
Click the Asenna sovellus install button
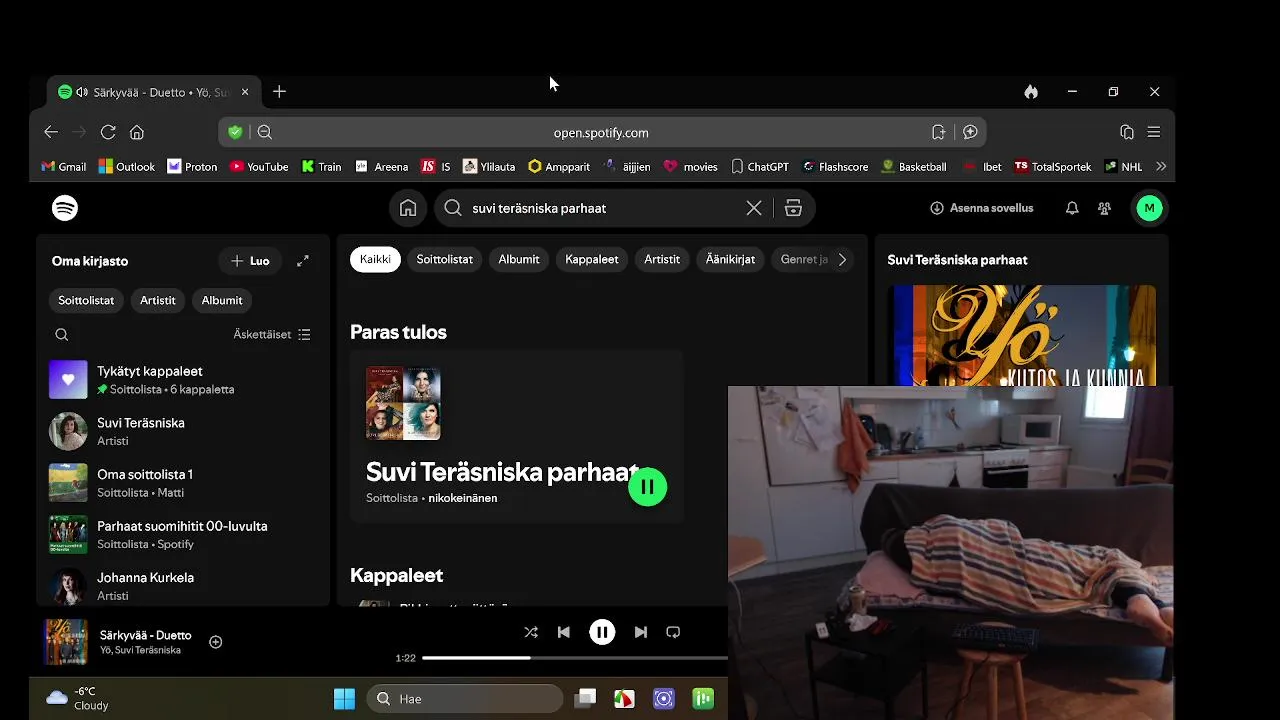[x=982, y=208]
